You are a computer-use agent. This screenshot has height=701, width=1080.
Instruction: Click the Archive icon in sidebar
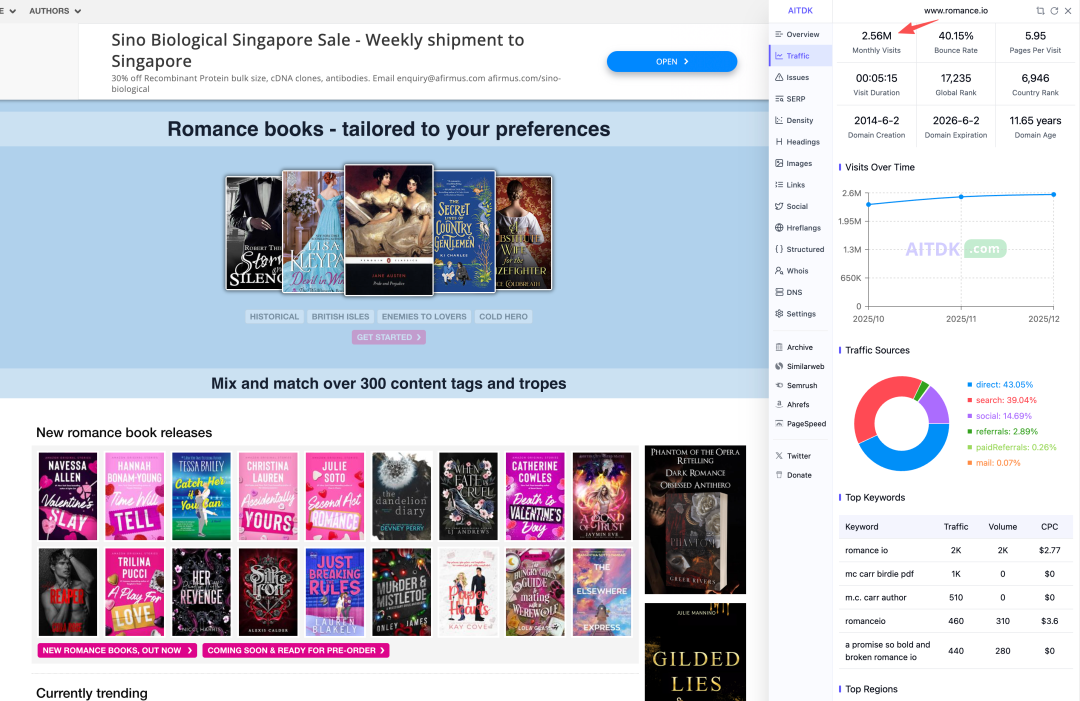pos(779,347)
